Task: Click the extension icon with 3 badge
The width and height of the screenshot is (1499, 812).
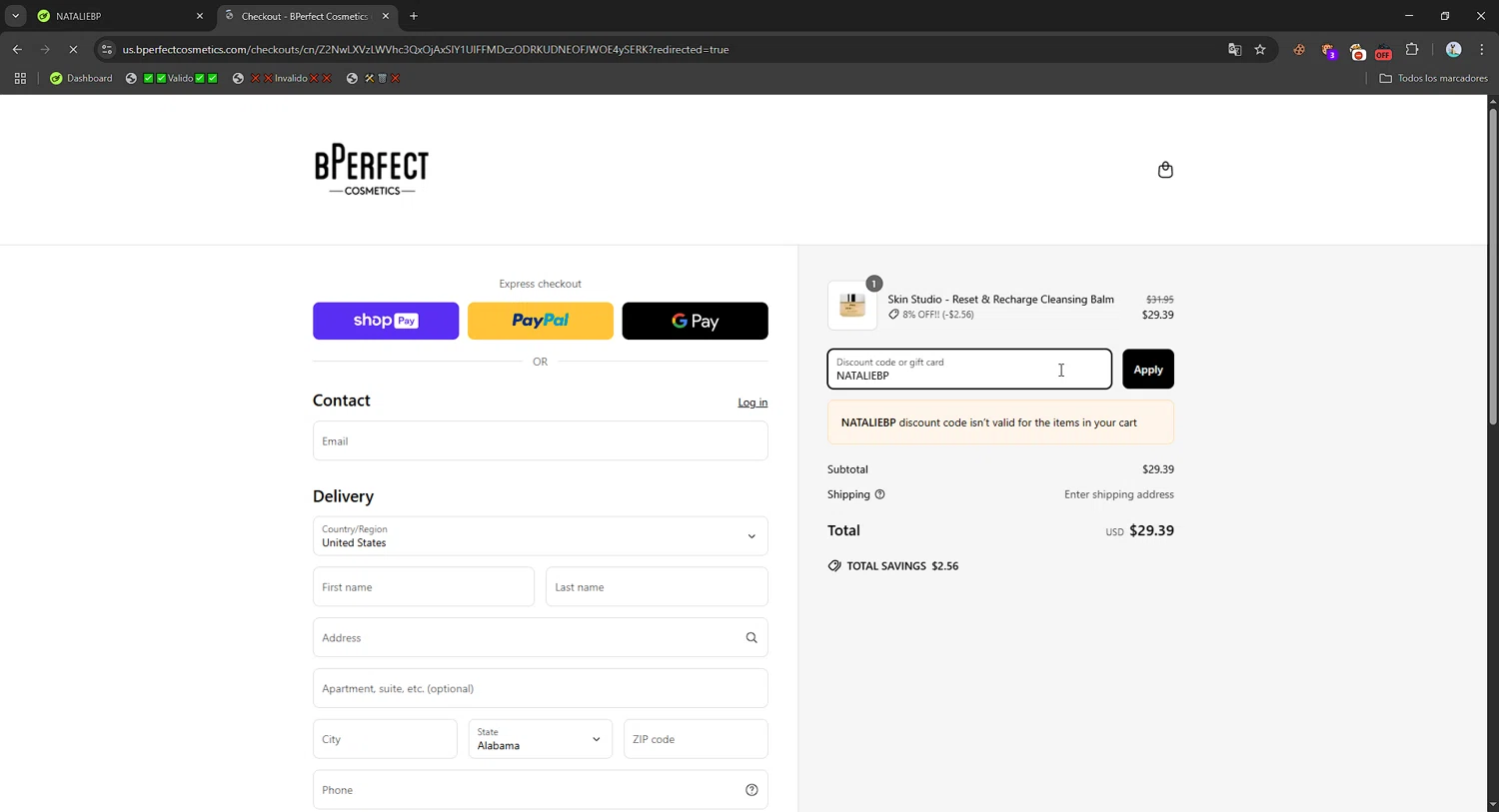Action: [x=1328, y=50]
